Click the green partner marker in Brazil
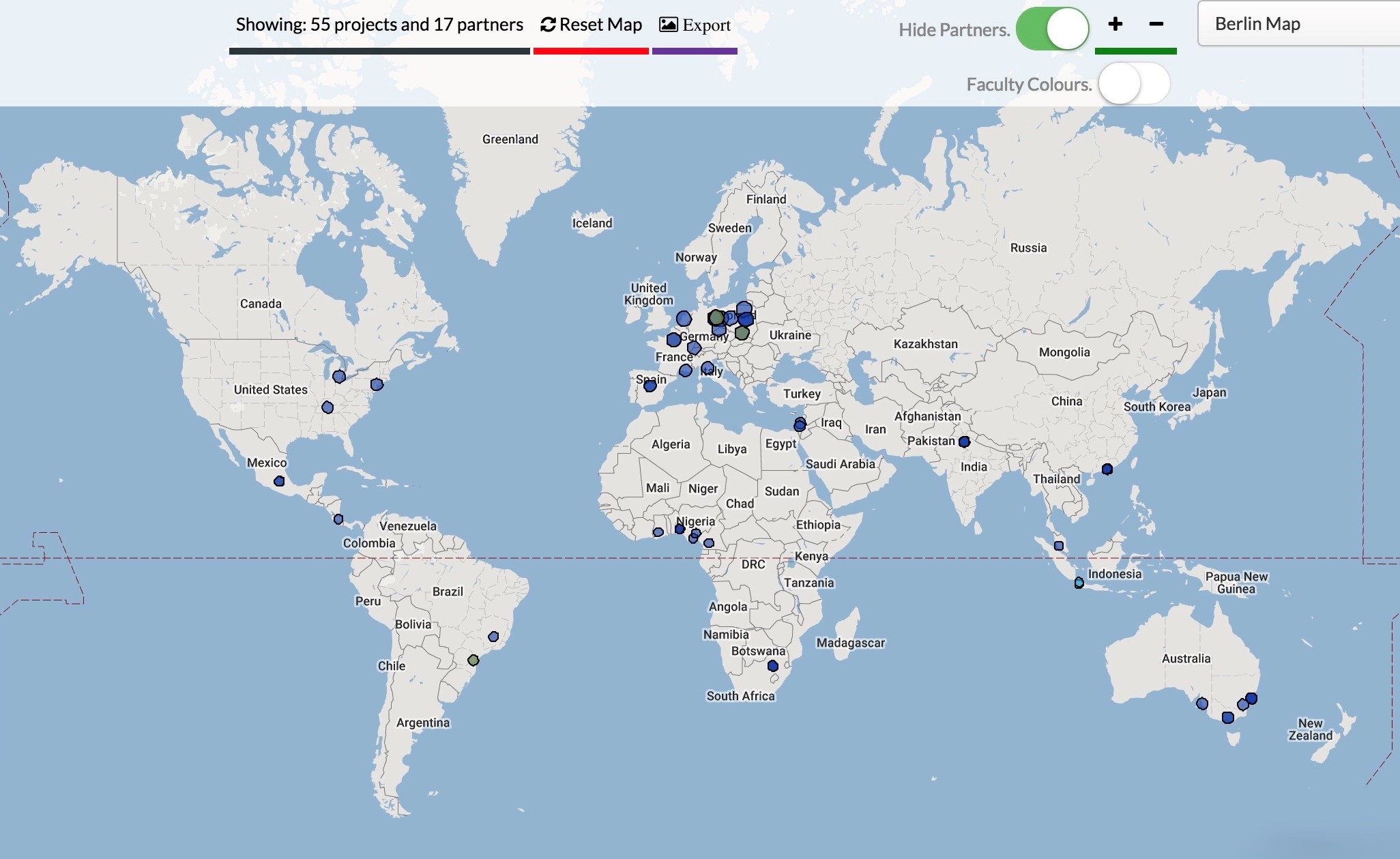The height and width of the screenshot is (859, 1400). coord(473,660)
